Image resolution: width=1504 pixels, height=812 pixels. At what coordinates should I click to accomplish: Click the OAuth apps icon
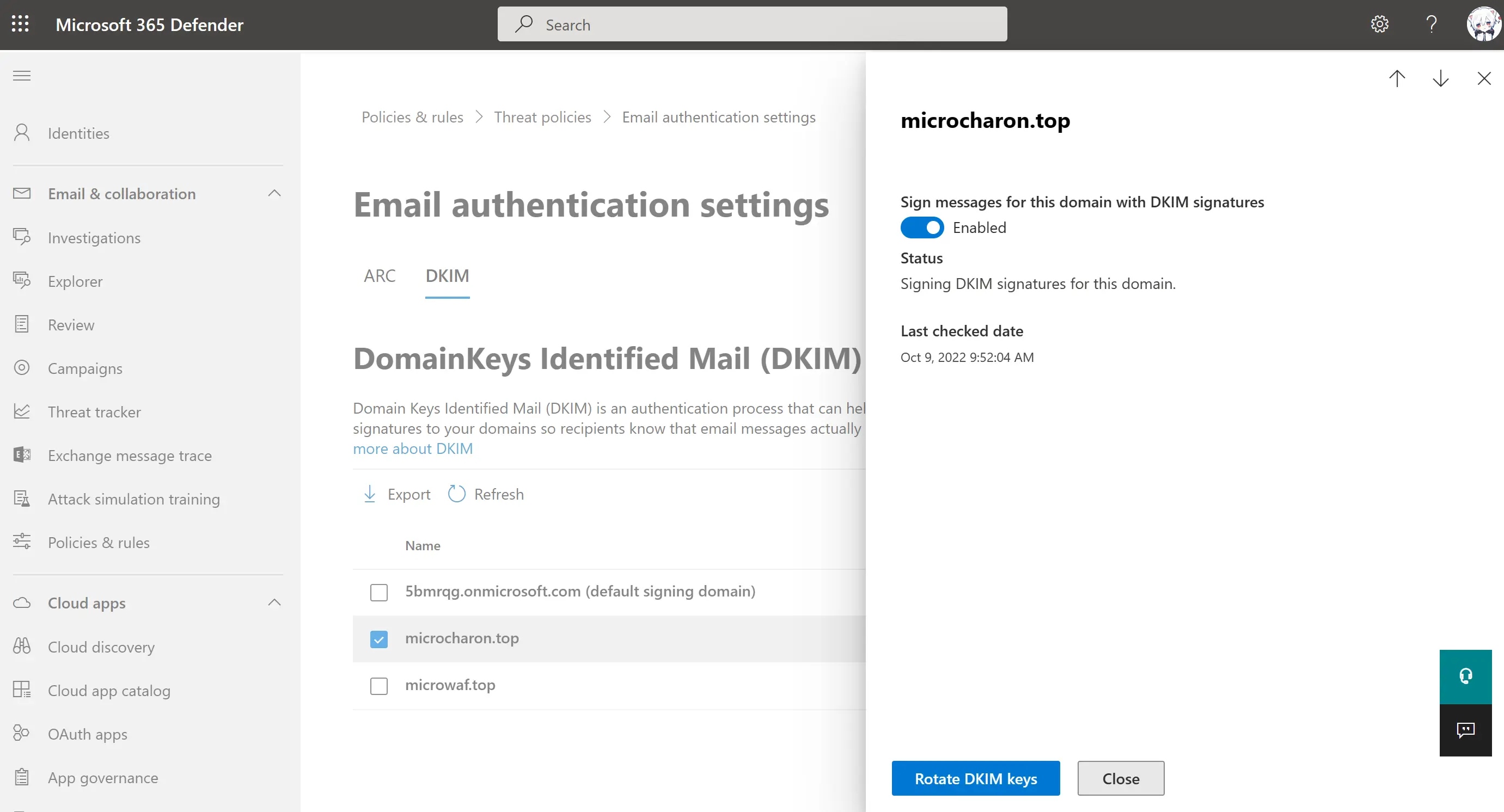pos(22,733)
